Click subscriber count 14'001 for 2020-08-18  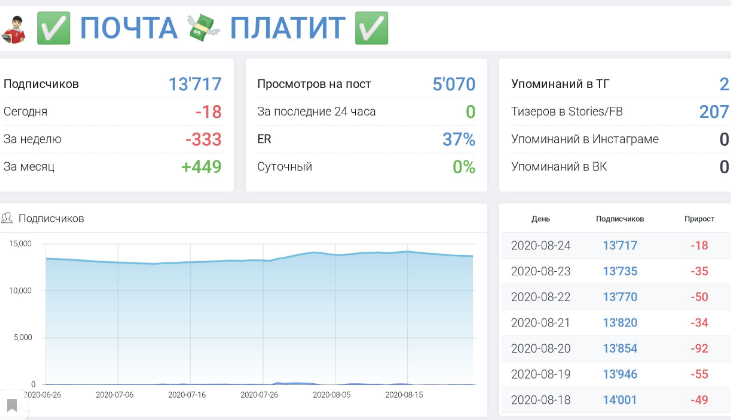point(620,399)
